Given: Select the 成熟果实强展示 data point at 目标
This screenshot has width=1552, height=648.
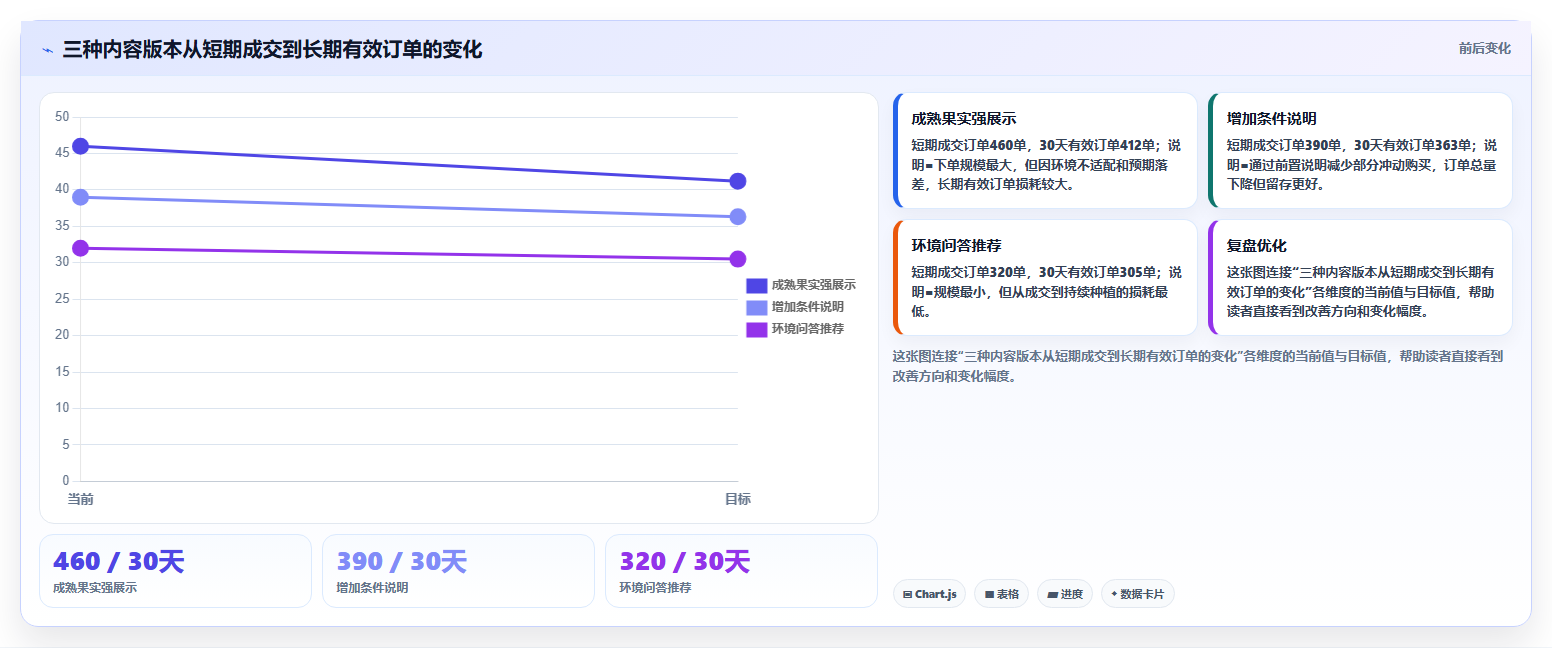Looking at the screenshot, I should point(738,181).
